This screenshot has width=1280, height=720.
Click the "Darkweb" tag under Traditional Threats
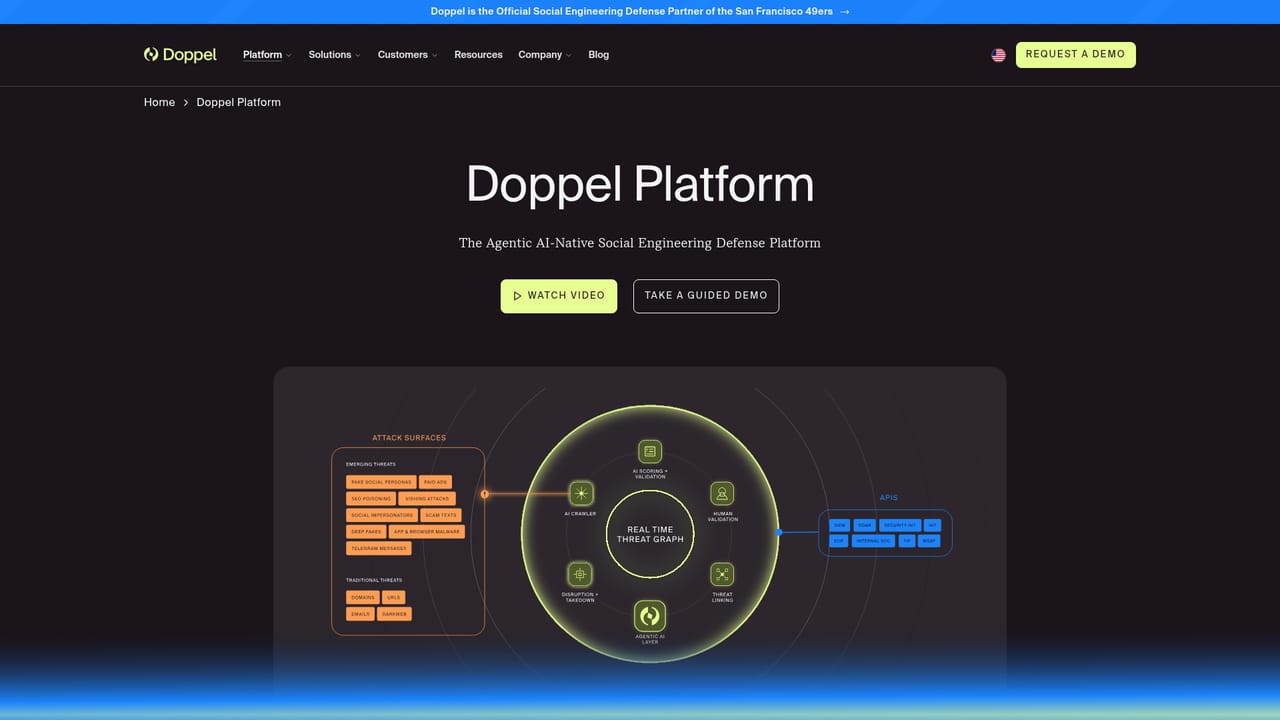[394, 614]
